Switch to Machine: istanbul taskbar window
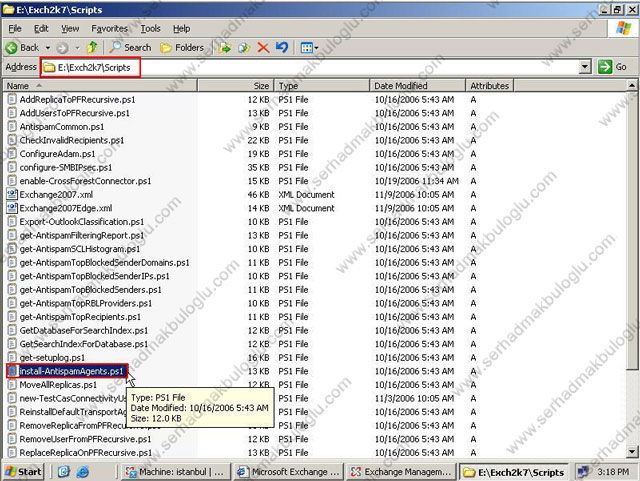640x481 pixels. click(176, 472)
